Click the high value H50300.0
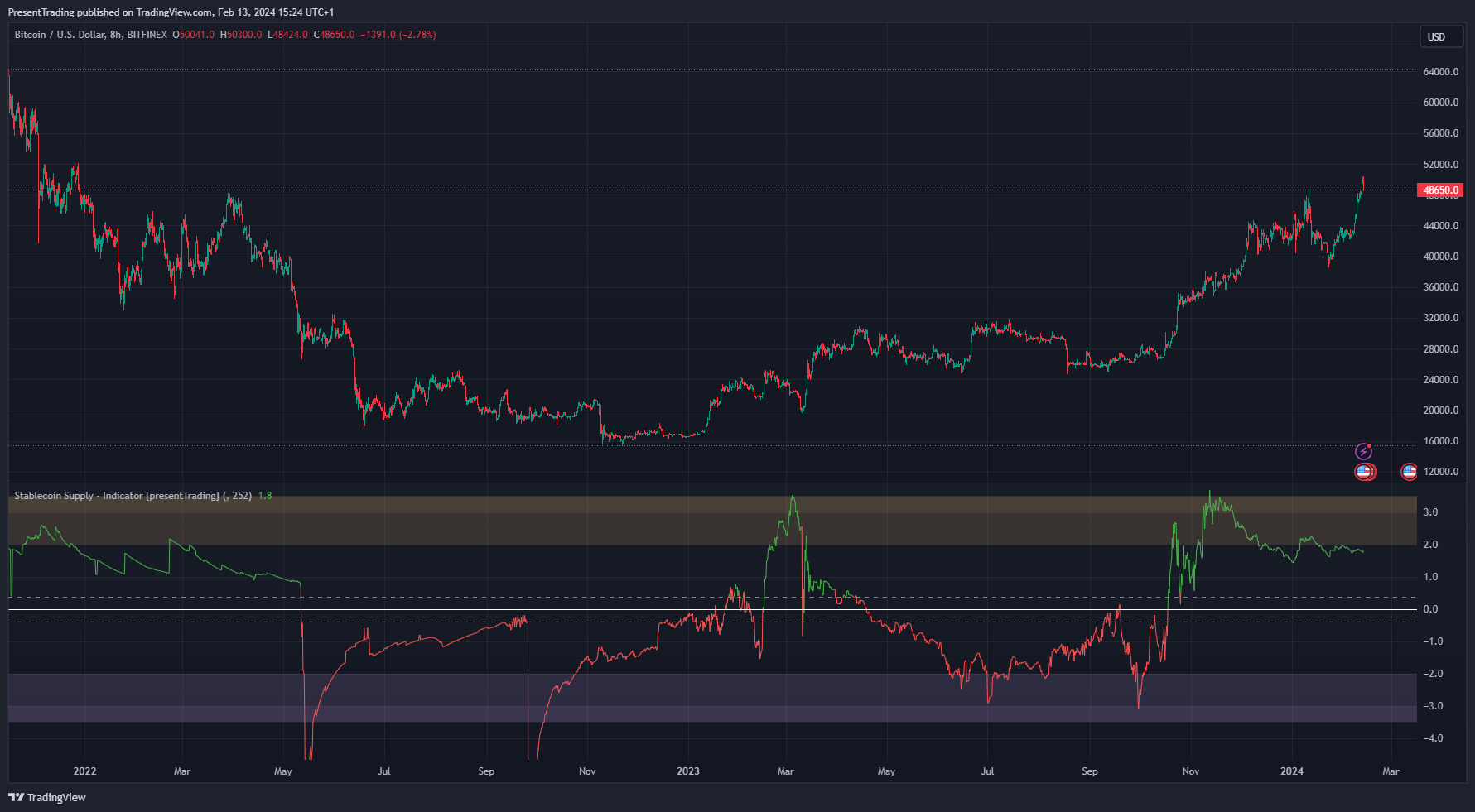The width and height of the screenshot is (1475, 812). tap(241, 35)
